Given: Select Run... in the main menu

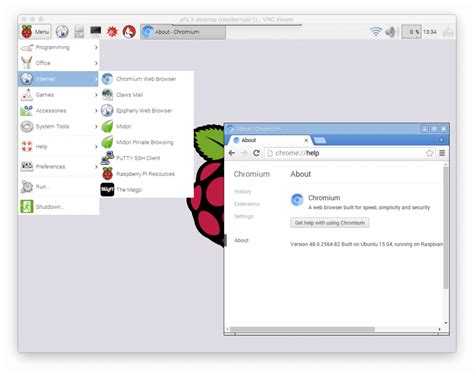Looking at the screenshot, I should 59,187.
